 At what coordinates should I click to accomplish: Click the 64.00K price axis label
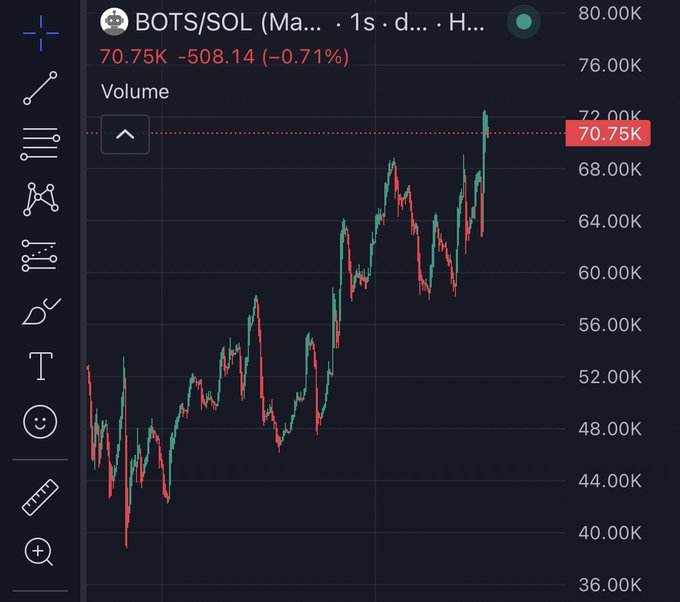(610, 221)
